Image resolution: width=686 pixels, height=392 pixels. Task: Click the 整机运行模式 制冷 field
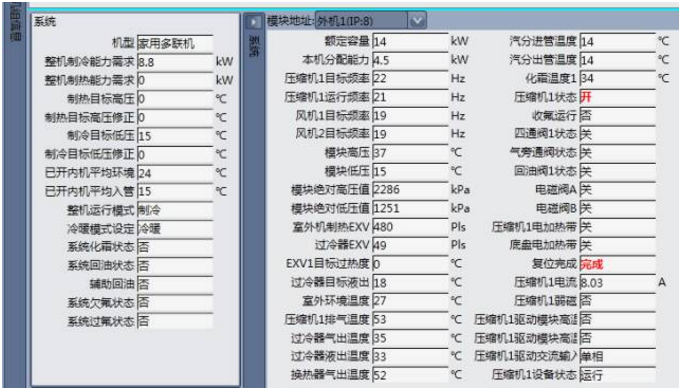(x=175, y=210)
